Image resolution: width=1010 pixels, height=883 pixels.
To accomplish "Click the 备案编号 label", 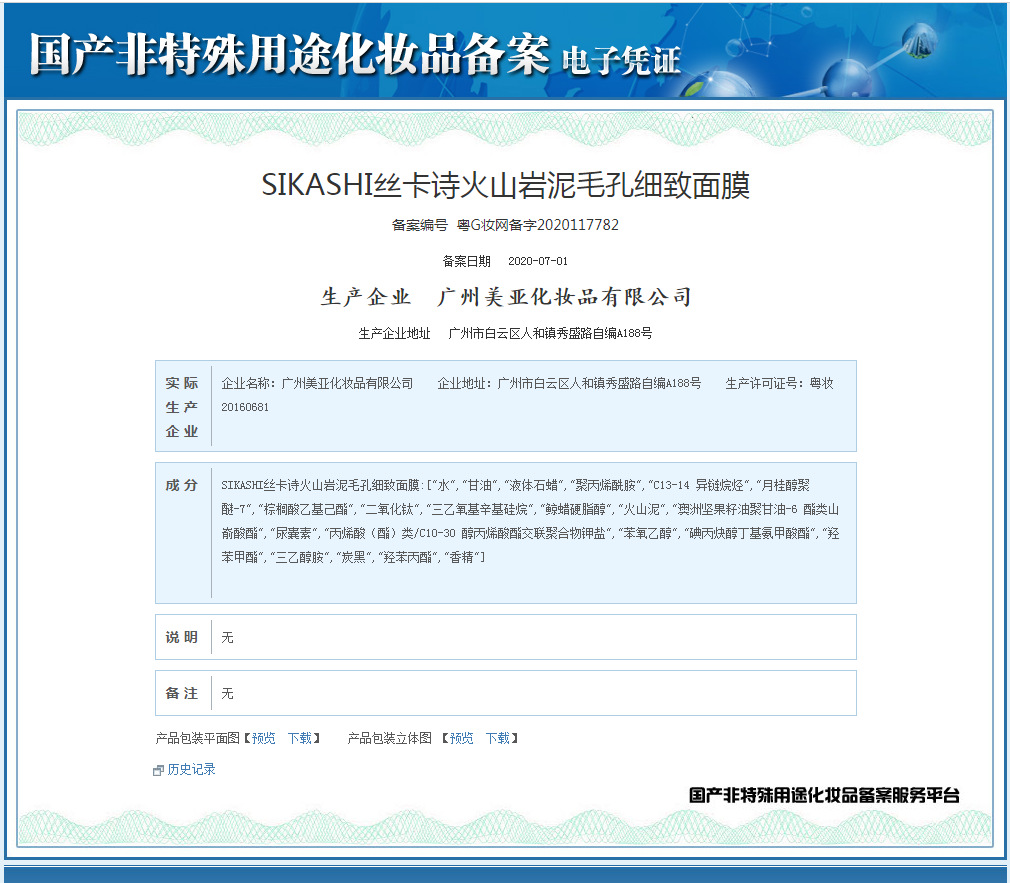I will pyautogui.click(x=419, y=225).
